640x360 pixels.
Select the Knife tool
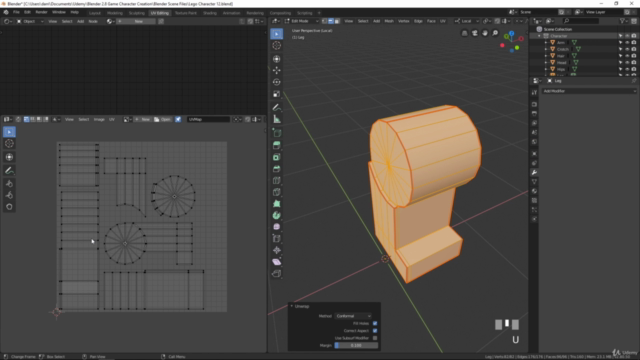(x=277, y=192)
